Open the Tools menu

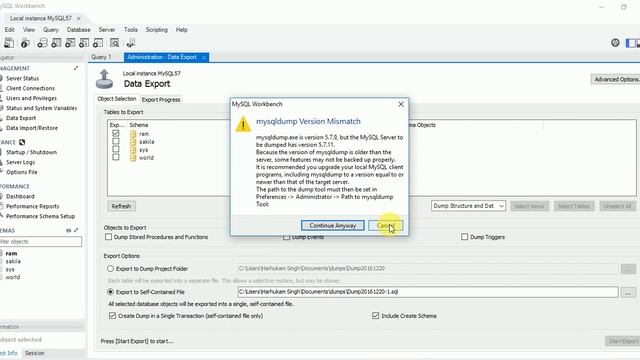(131, 30)
